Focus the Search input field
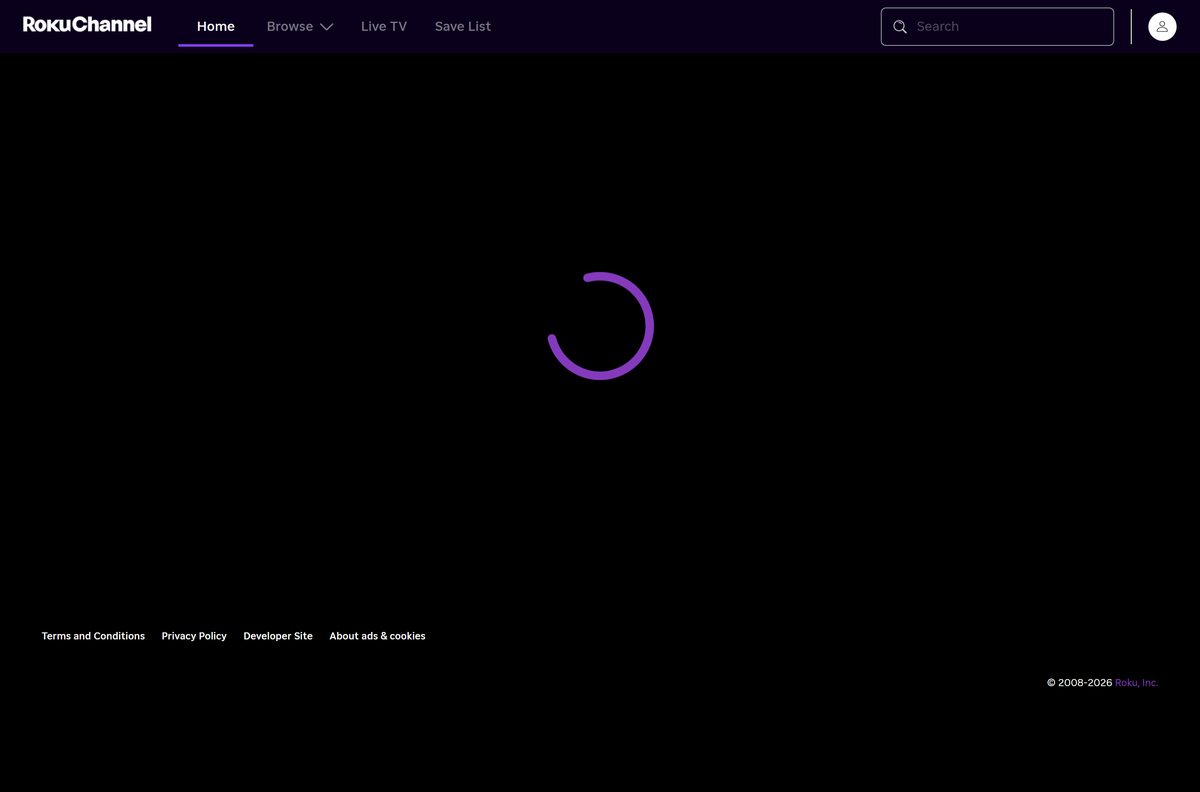The height and width of the screenshot is (792, 1200). (x=997, y=27)
